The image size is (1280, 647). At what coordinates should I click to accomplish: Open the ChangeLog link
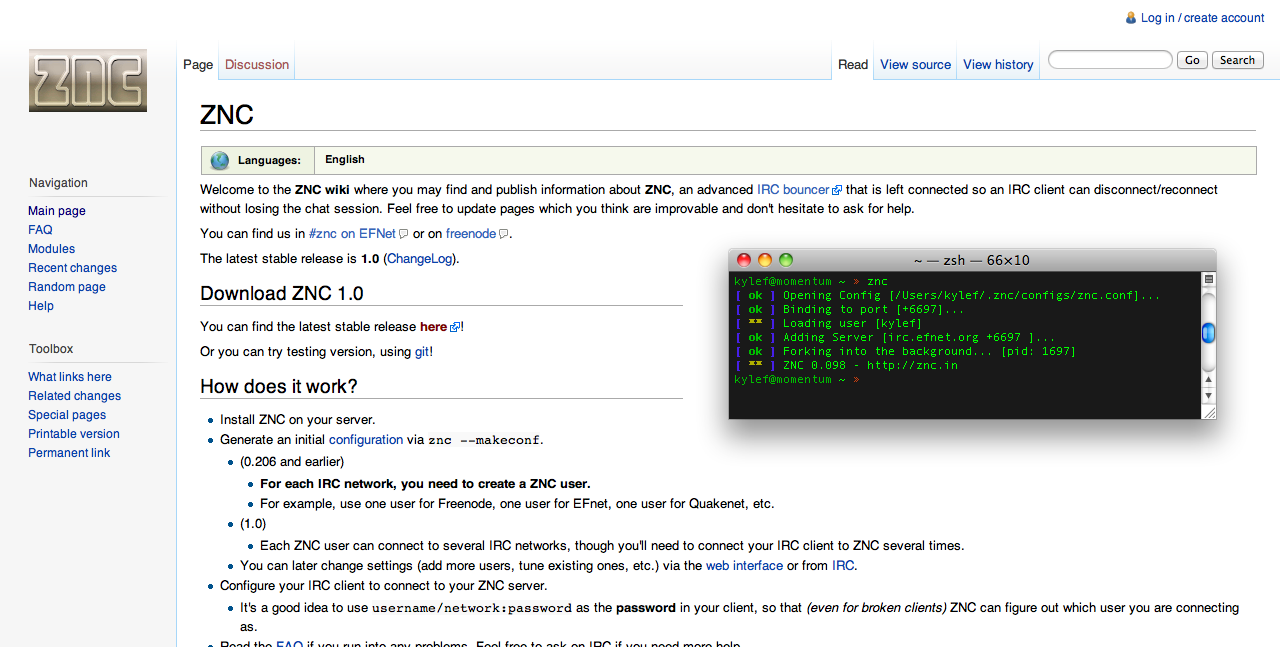click(x=420, y=259)
